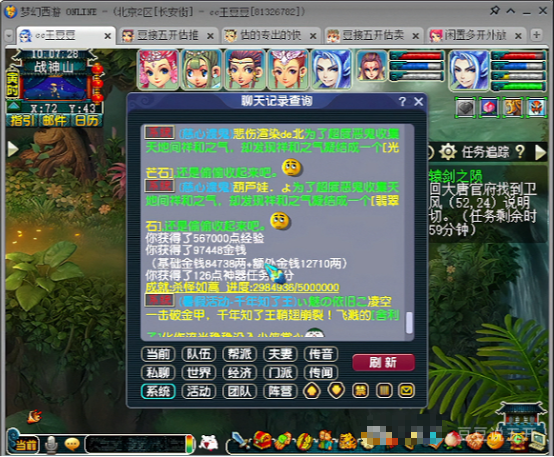Select the green-haired team member portrait
This screenshot has width=554, height=457.
click(201, 69)
